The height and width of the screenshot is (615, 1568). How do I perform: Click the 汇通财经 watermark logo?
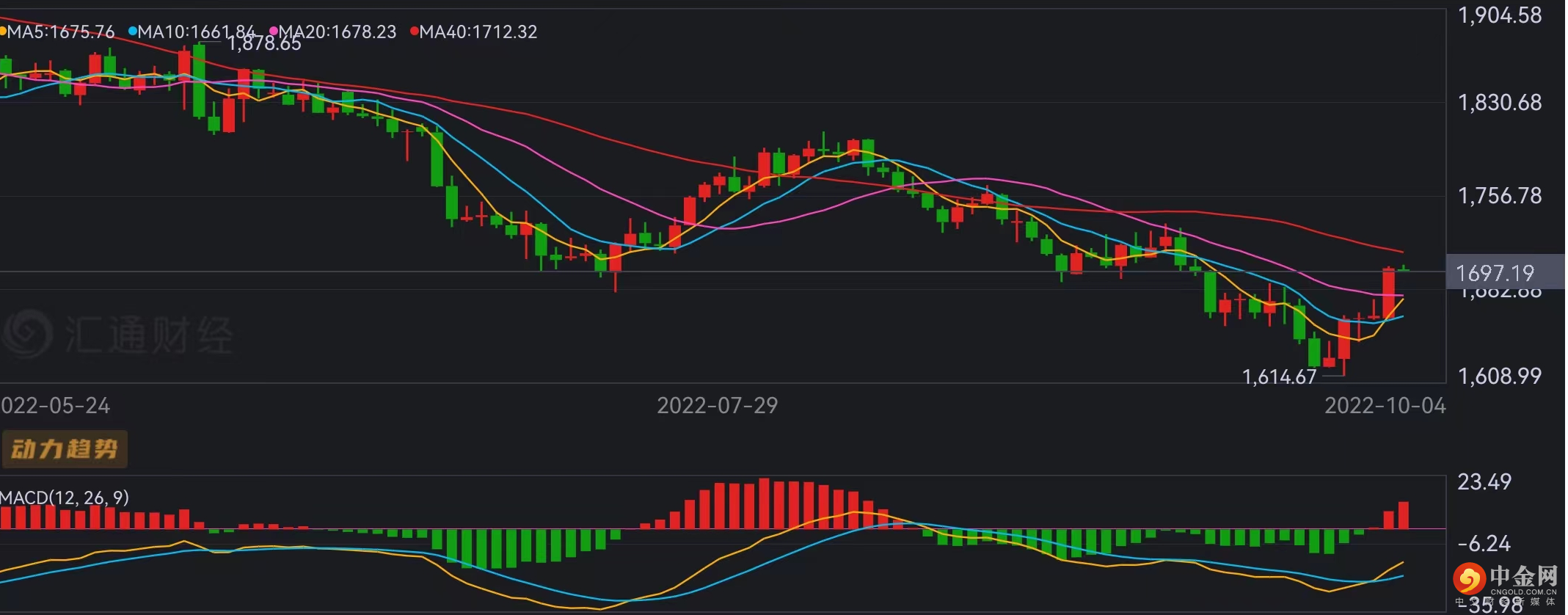(117, 335)
